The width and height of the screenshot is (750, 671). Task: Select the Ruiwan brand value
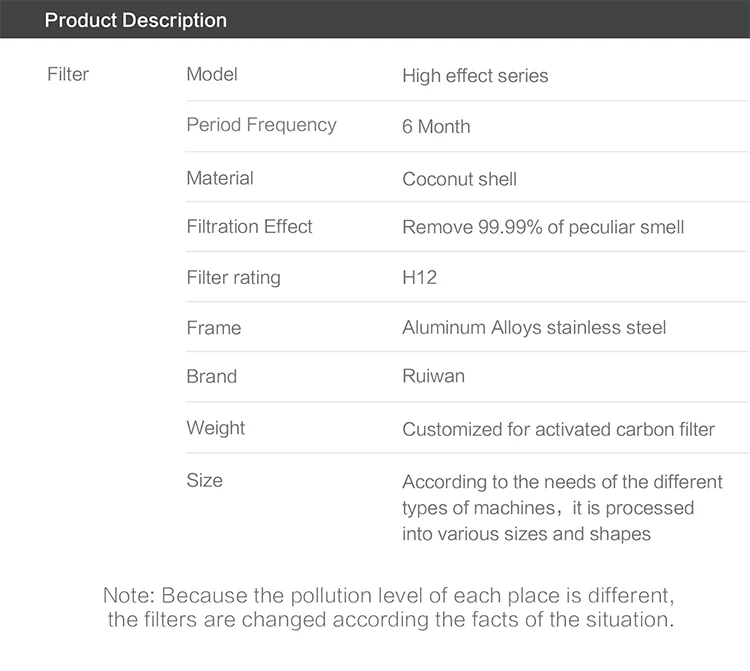433,376
